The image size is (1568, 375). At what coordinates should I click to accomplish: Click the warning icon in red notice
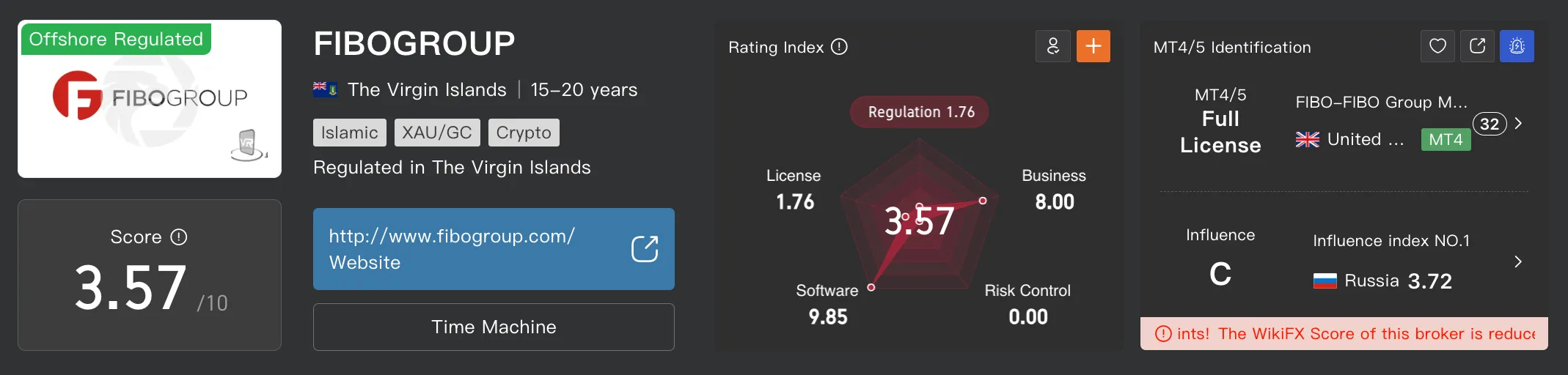[1163, 334]
